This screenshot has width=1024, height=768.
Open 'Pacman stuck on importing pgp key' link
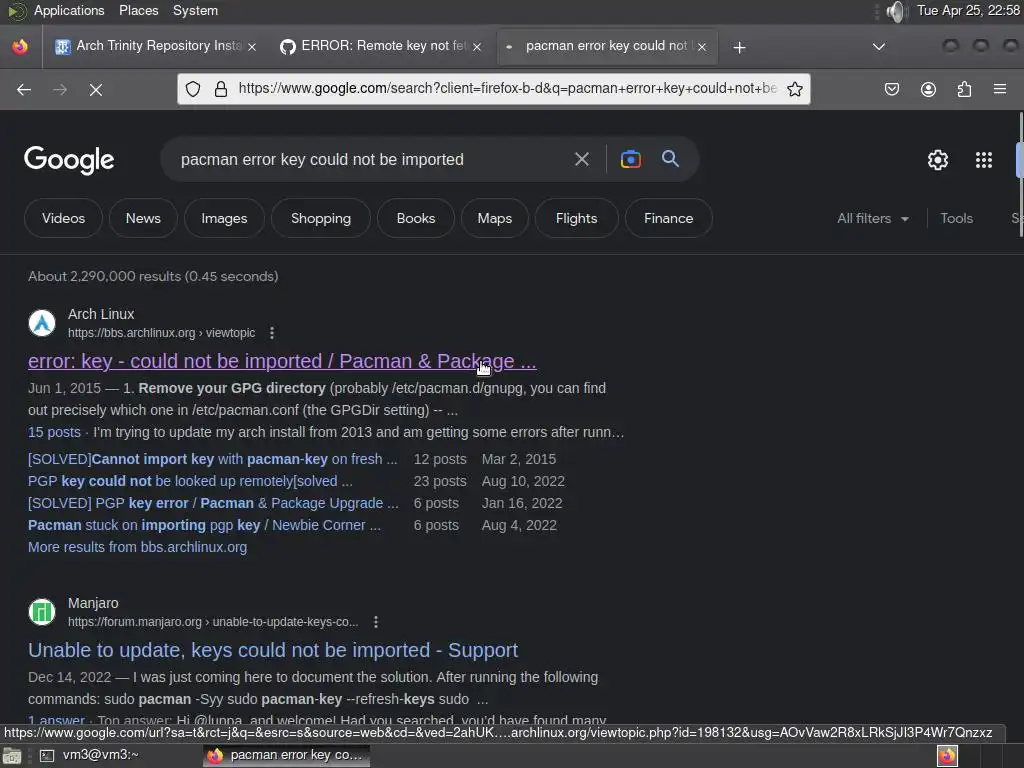pyautogui.click(x=204, y=525)
